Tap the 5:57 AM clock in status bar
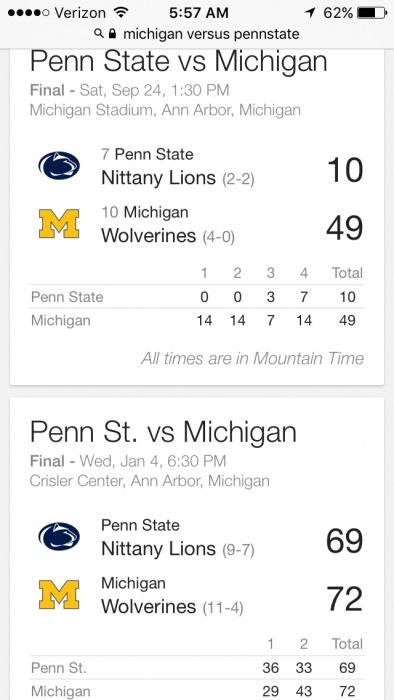 (199, 12)
